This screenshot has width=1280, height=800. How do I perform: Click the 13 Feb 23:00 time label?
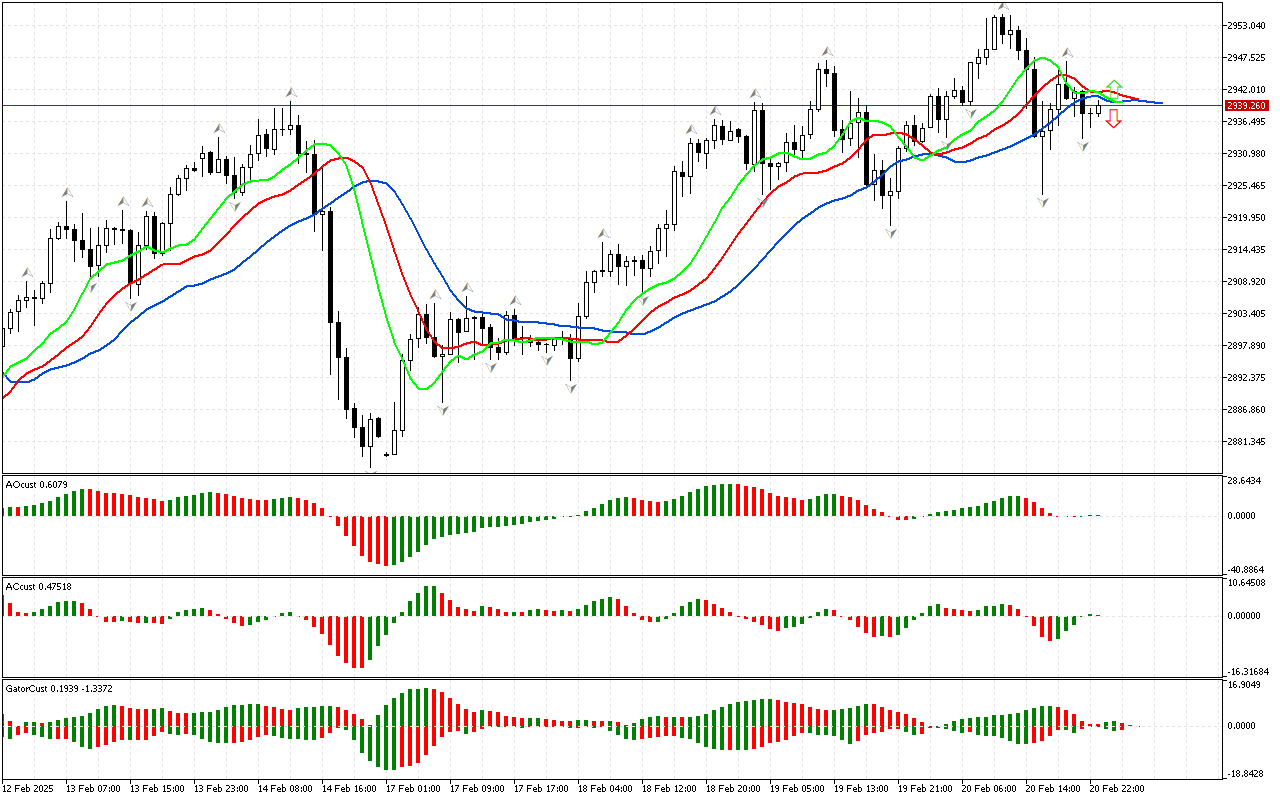[221, 789]
